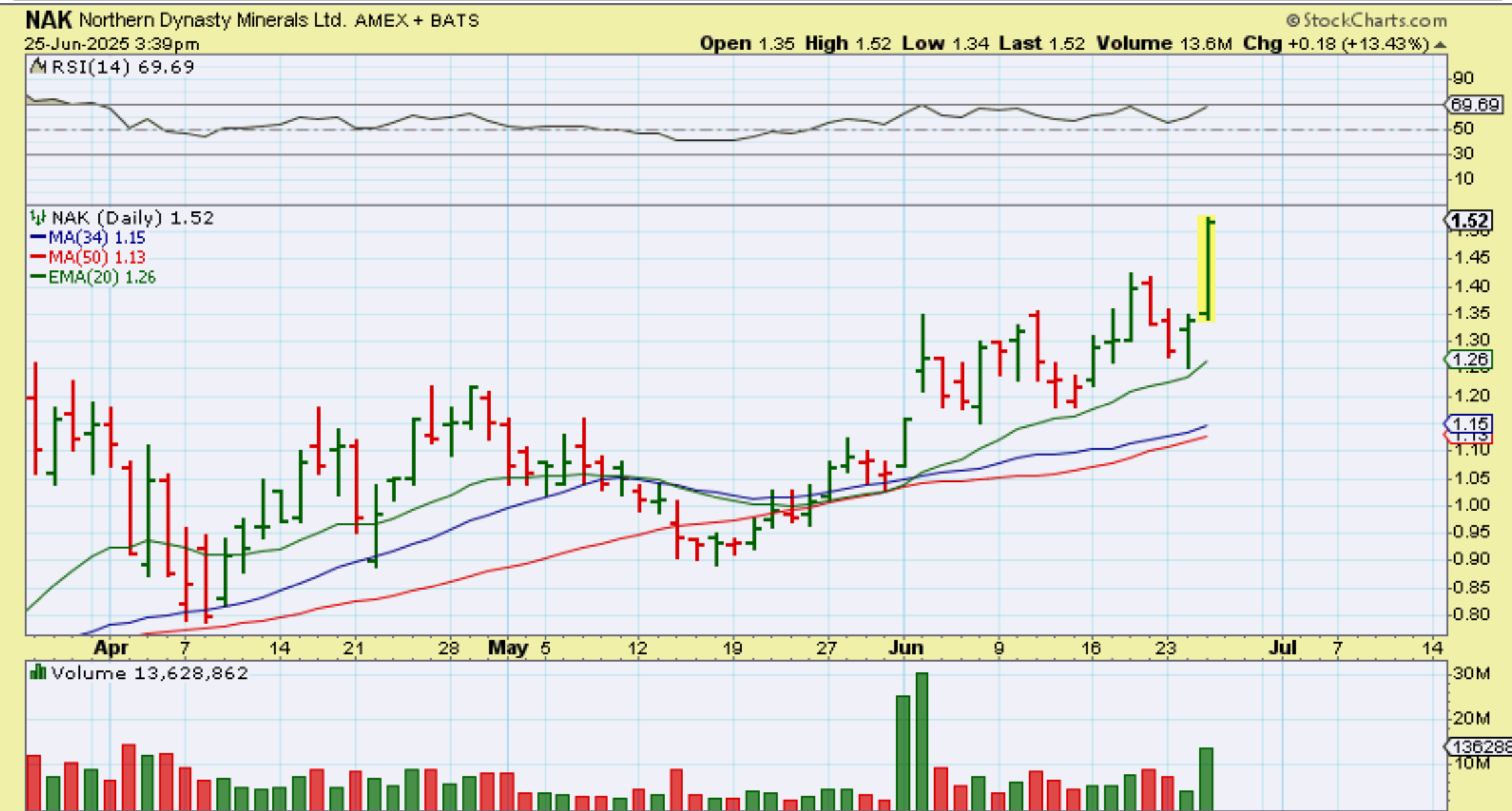The width and height of the screenshot is (1512, 811).
Task: Click the up arrow beside Chg percentage
Action: pos(1440,45)
